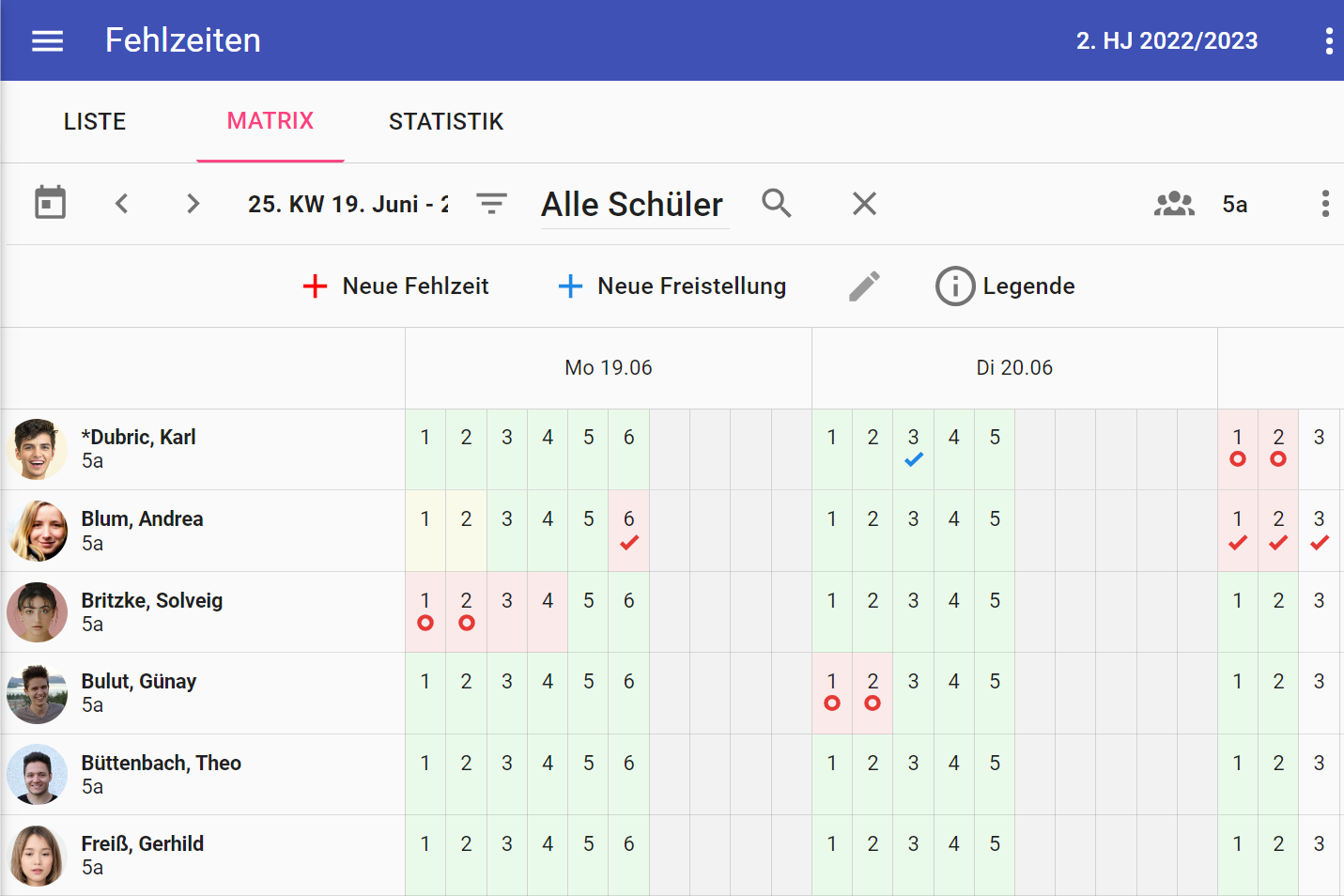Select Blum's Monday lesson 1 yellow cell

(425, 531)
